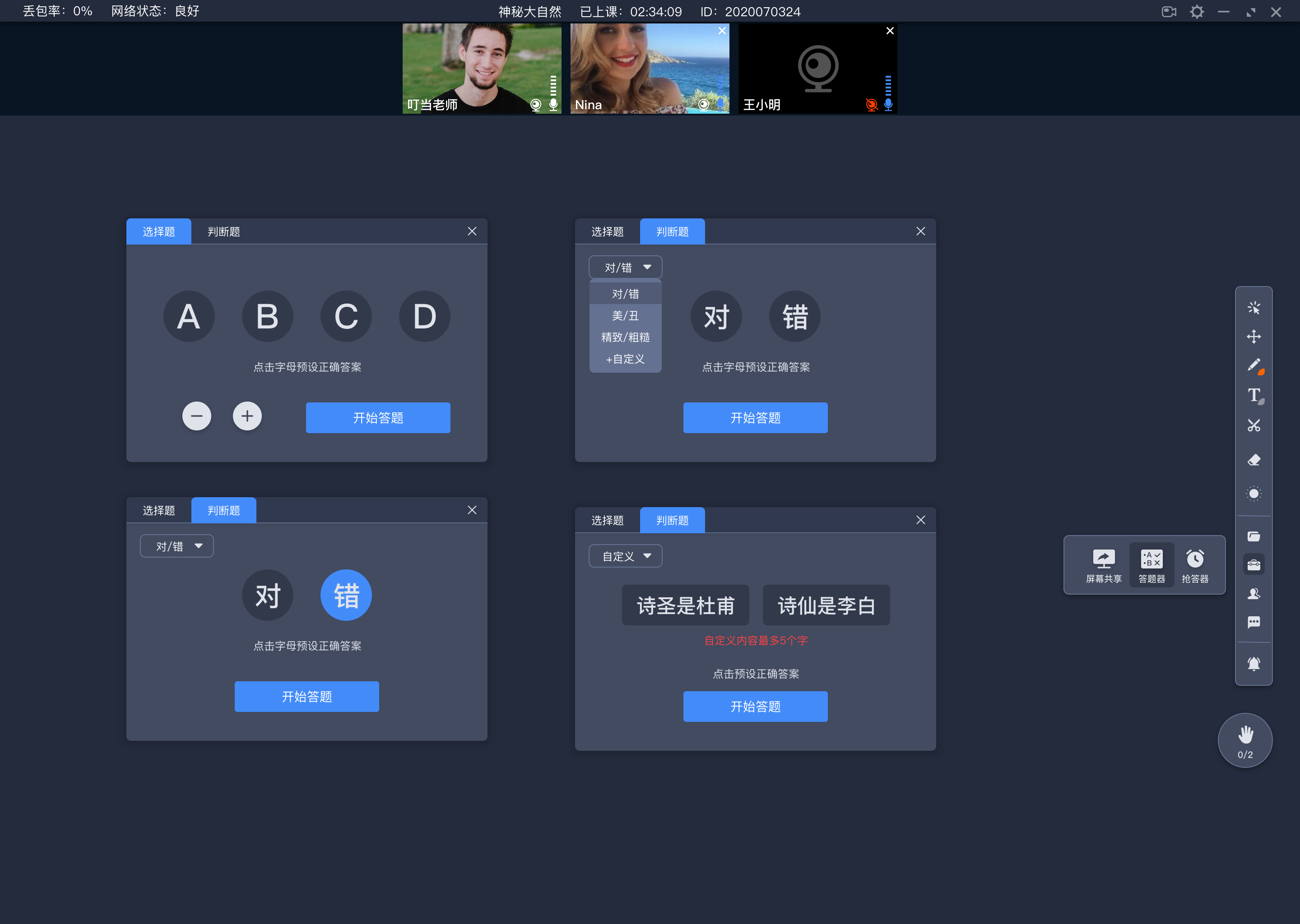Screen dimensions: 1300x924
Task: Switch to 判断题 tab in top-left panel
Action: coord(222,231)
